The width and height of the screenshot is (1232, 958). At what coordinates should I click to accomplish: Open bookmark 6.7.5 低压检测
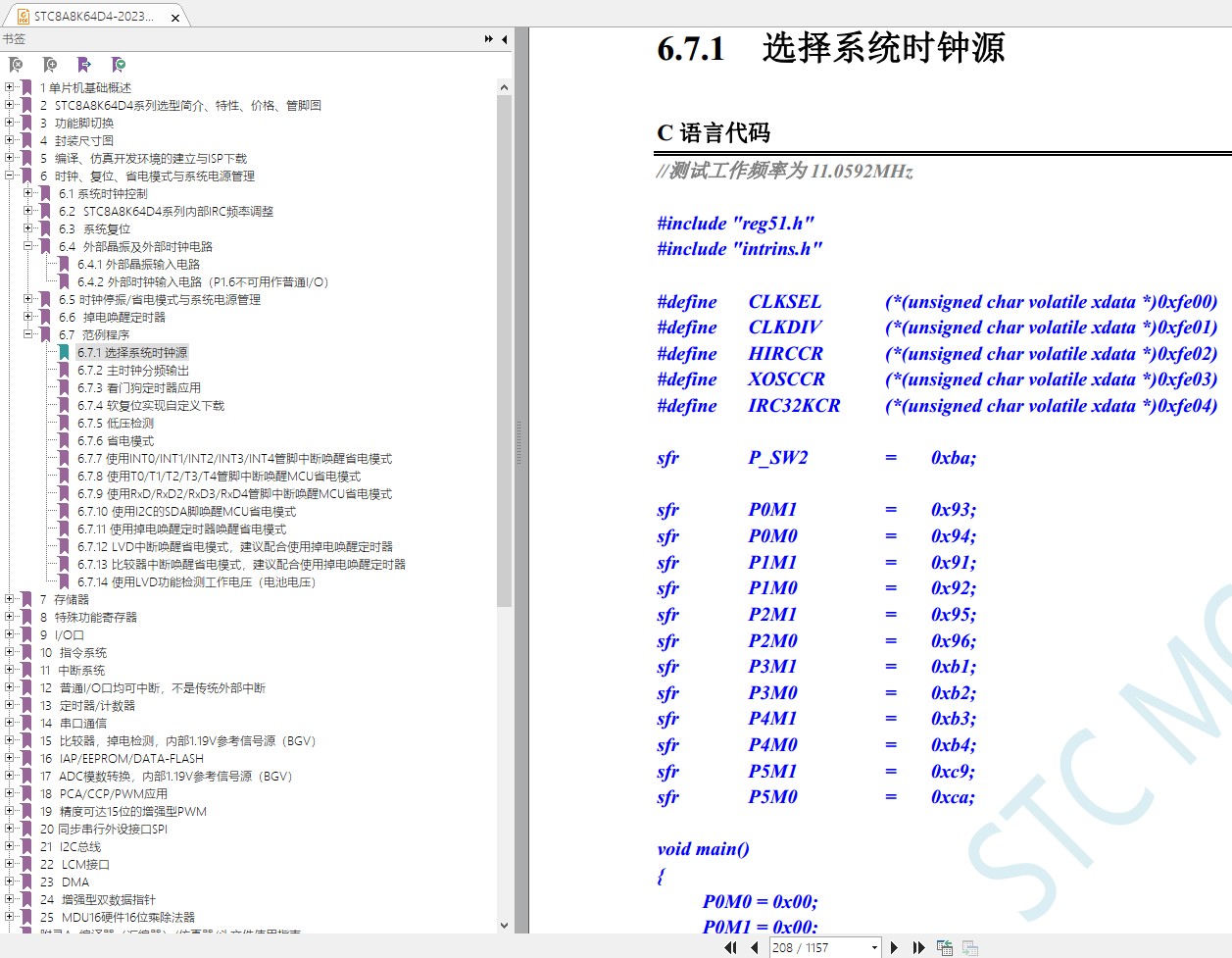click(116, 424)
